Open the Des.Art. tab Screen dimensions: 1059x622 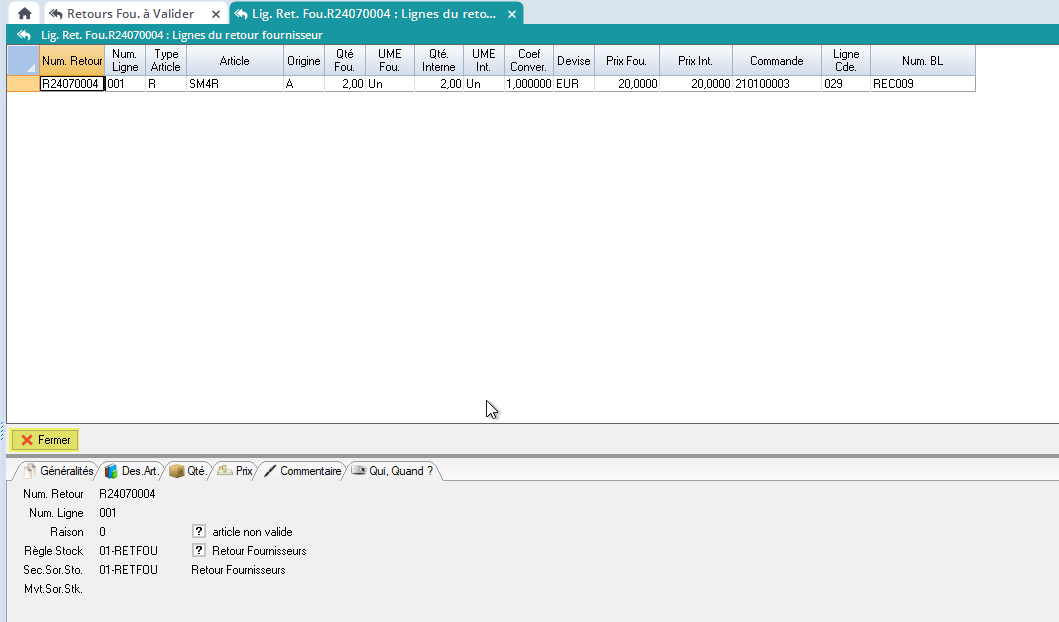[x=132, y=471]
